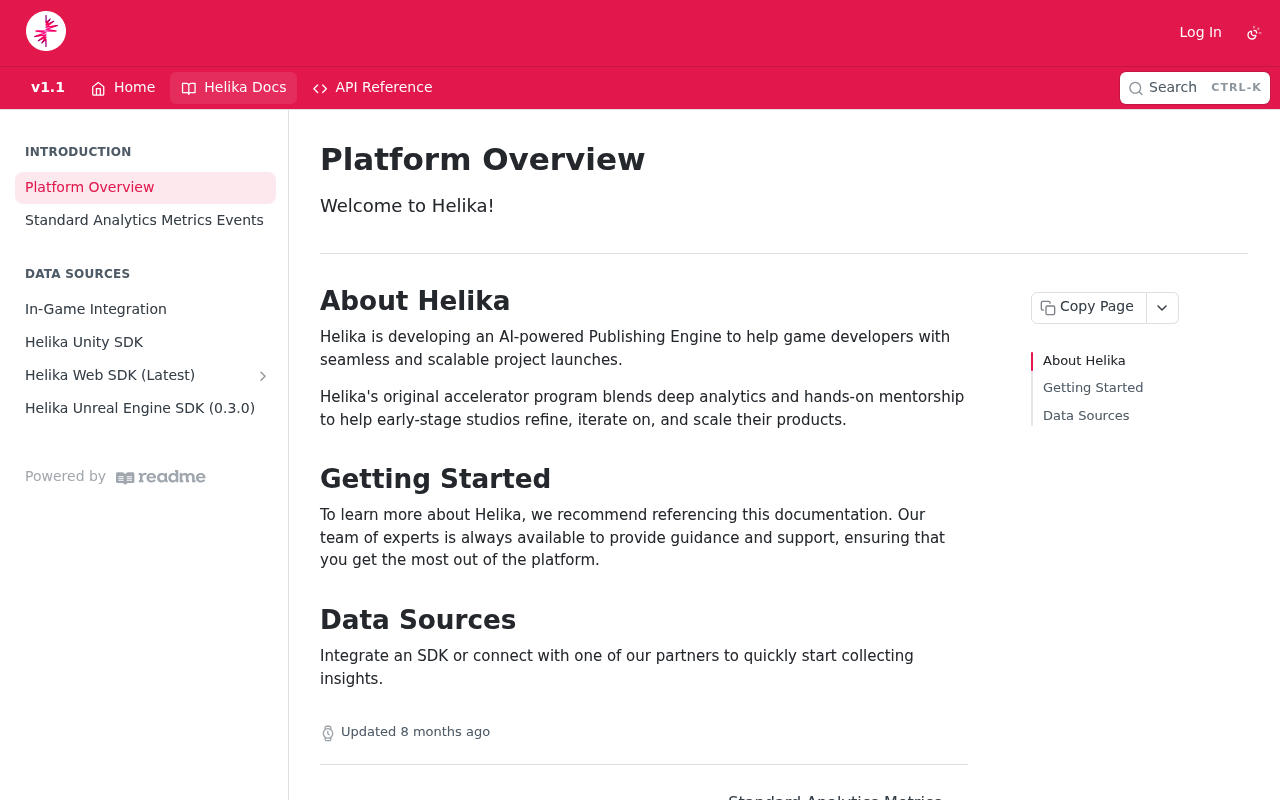The width and height of the screenshot is (1280, 800).
Task: Jump to Data Sources in table of contents
Action: pos(1086,416)
